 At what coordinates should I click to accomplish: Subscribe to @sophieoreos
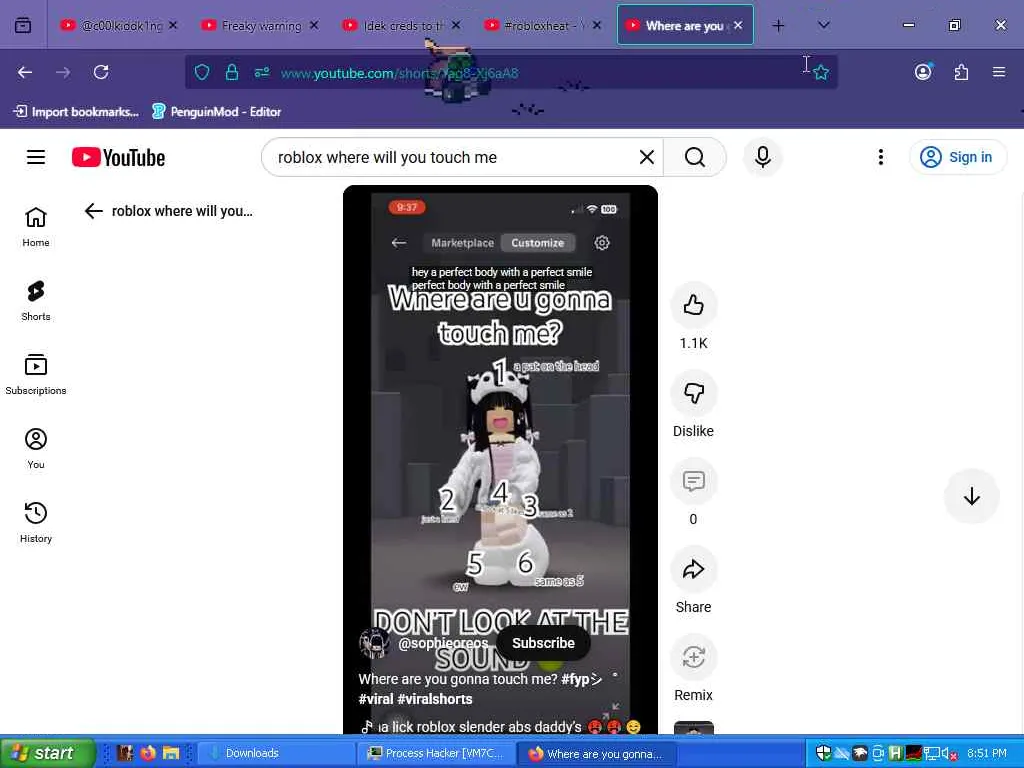(x=543, y=643)
